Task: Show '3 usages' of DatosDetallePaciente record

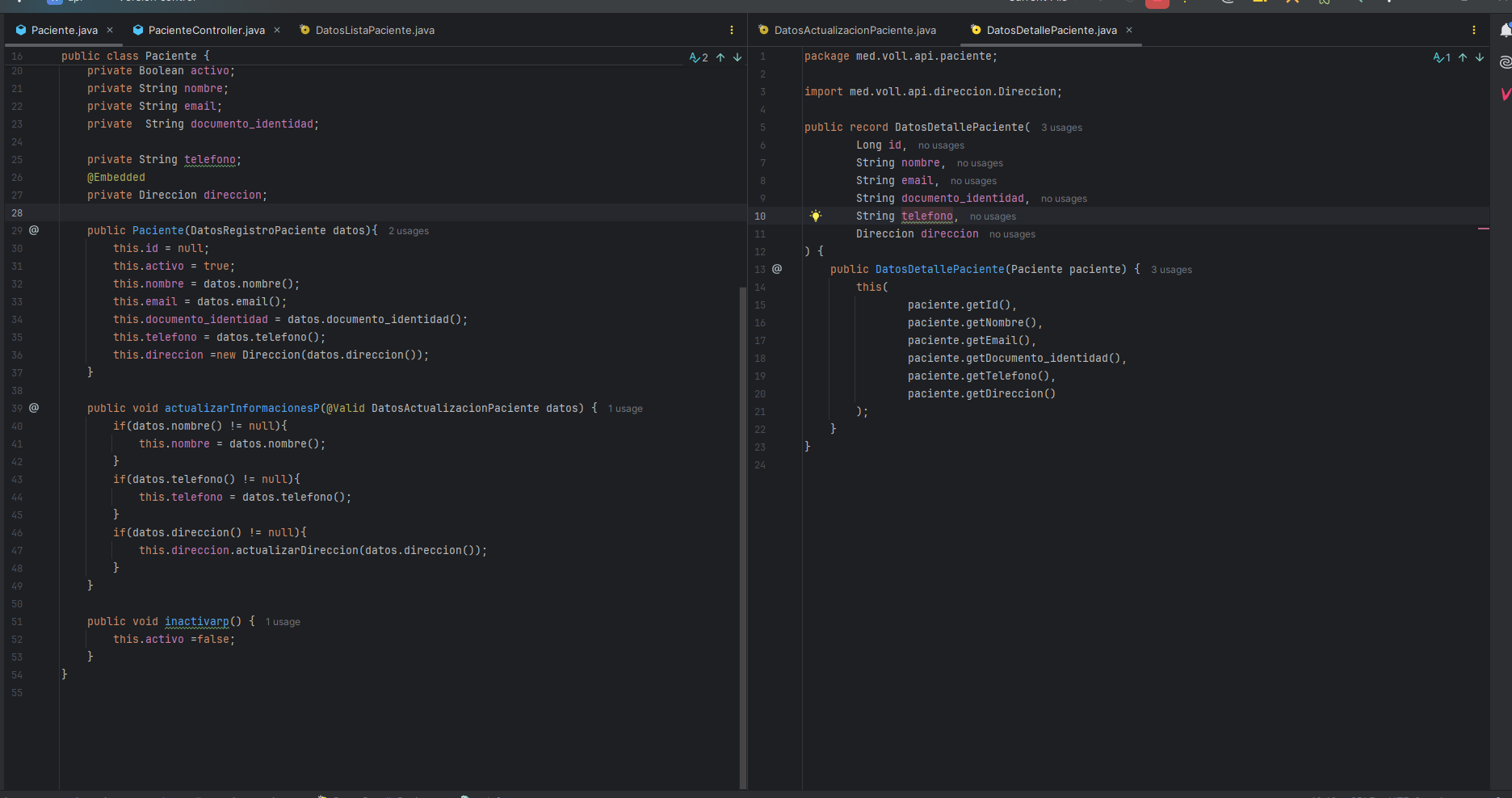Action: [x=1061, y=128]
